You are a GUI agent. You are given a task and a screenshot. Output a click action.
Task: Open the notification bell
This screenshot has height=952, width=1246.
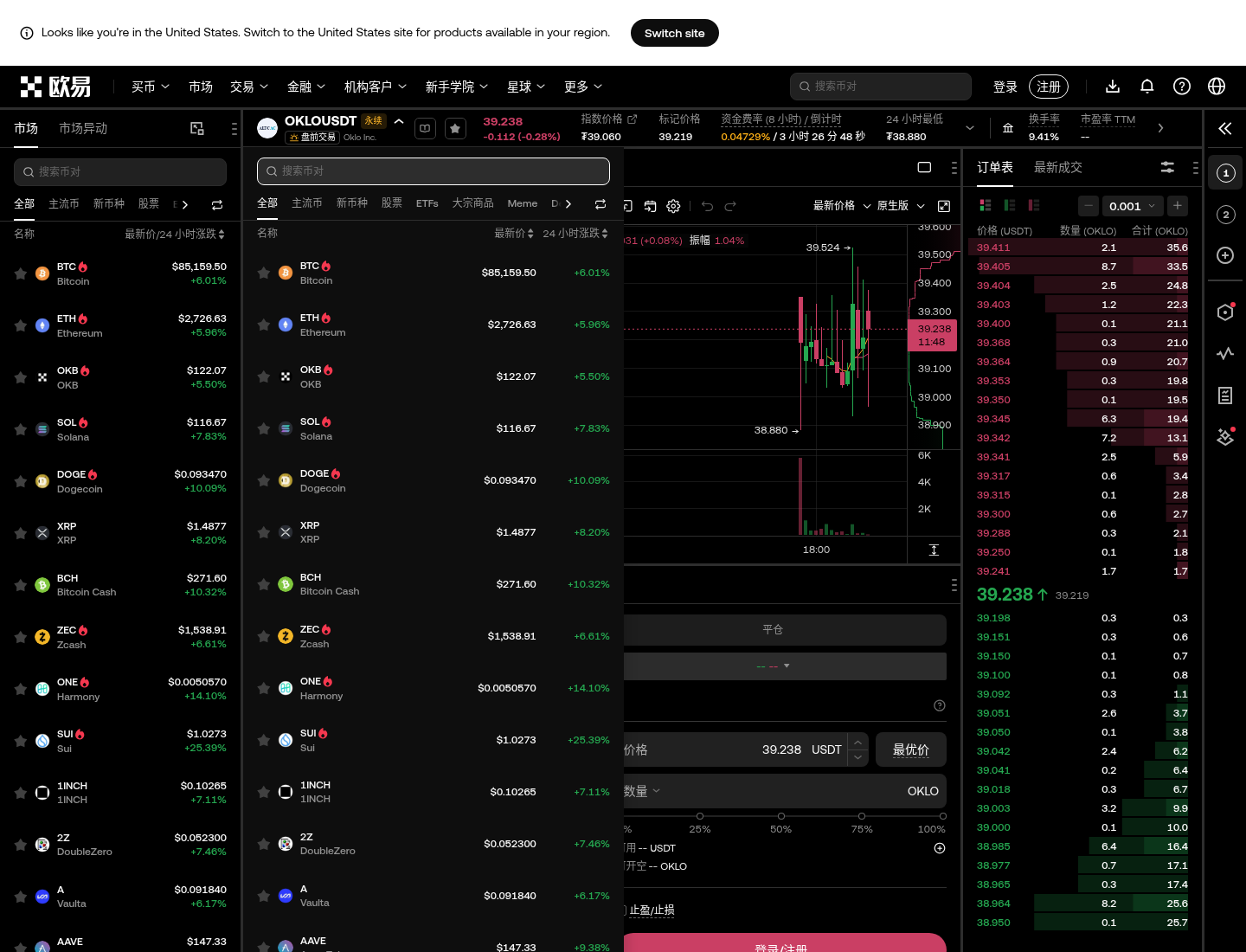coord(1147,86)
